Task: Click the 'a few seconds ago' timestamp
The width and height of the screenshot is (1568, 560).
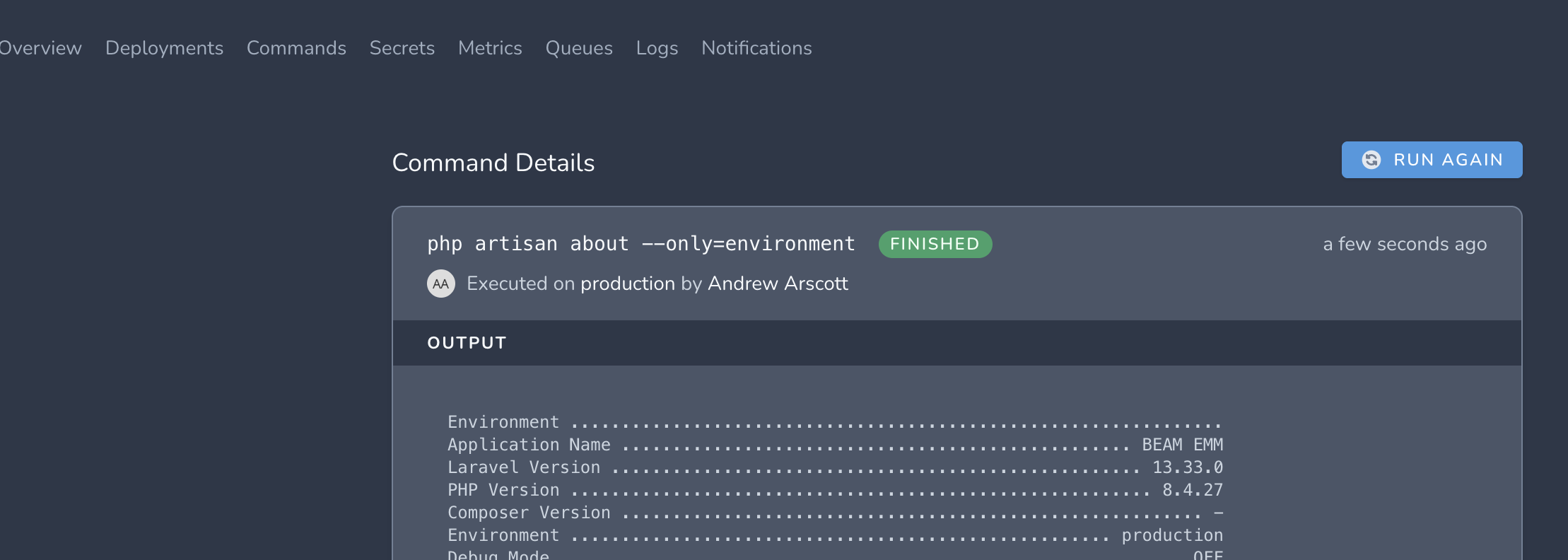Action: click(1405, 244)
